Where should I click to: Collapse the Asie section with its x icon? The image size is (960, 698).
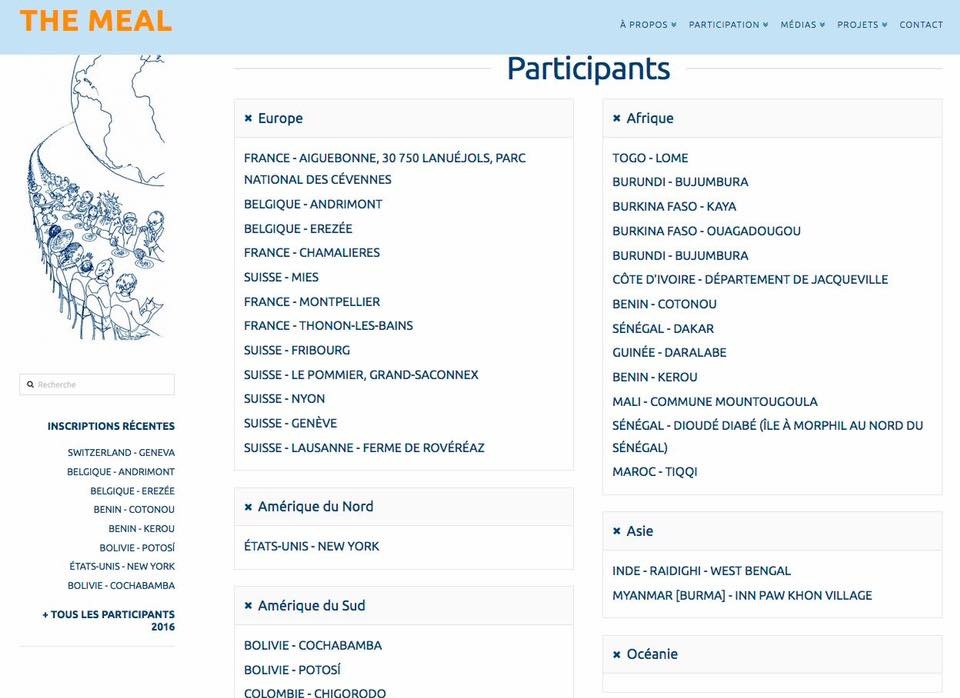(617, 531)
